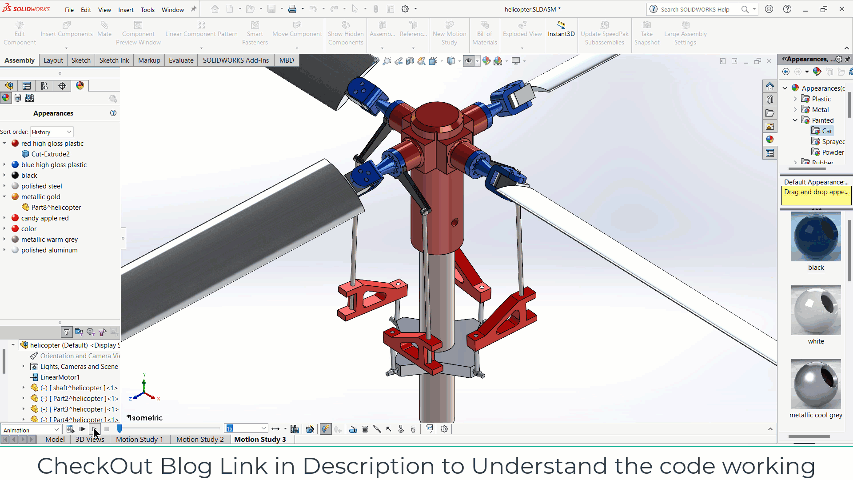Open the PropertyManager tab
Viewport: 853px width, 480px height.
click(x=27, y=86)
